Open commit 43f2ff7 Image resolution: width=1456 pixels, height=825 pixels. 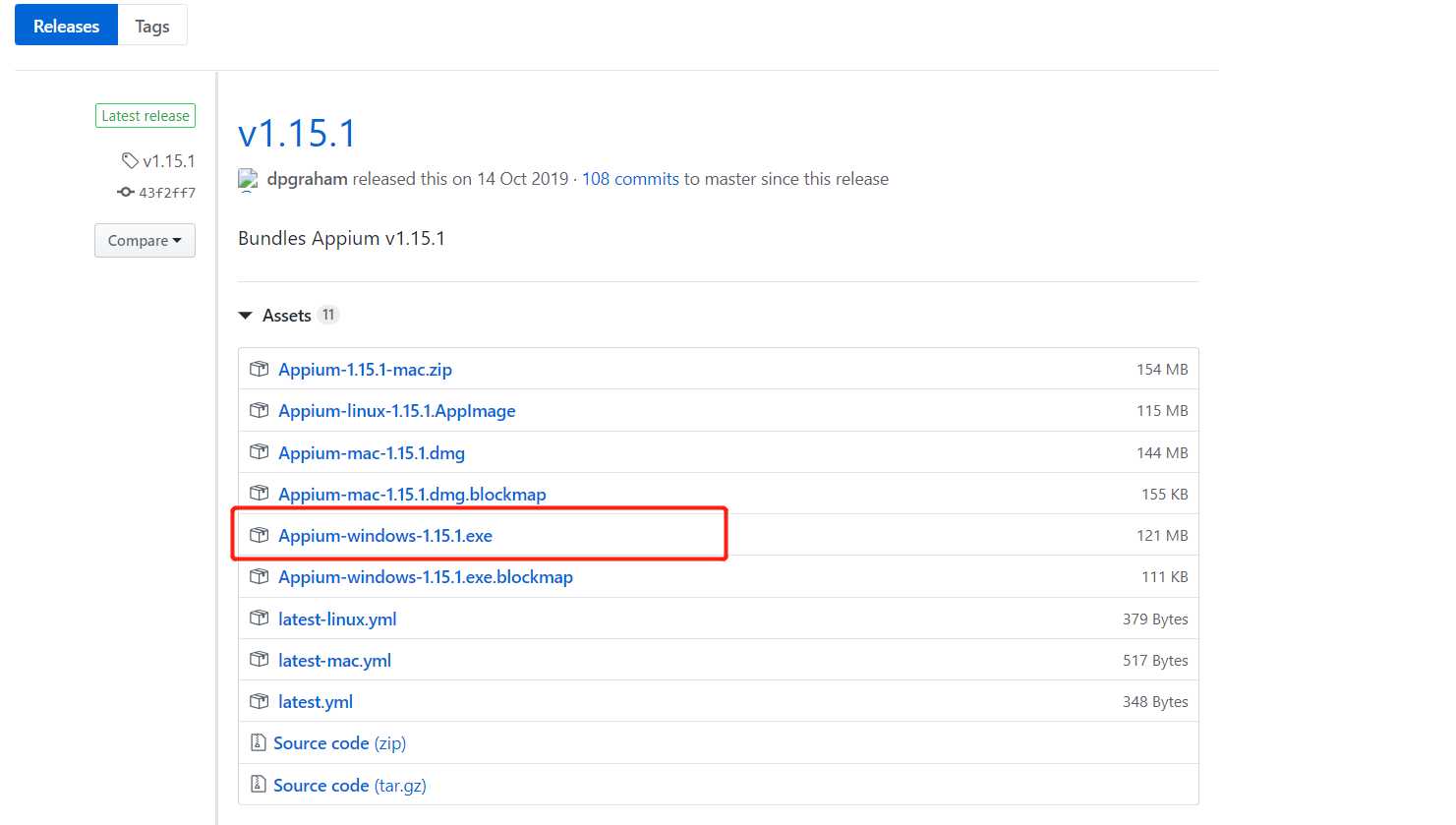tap(167, 193)
